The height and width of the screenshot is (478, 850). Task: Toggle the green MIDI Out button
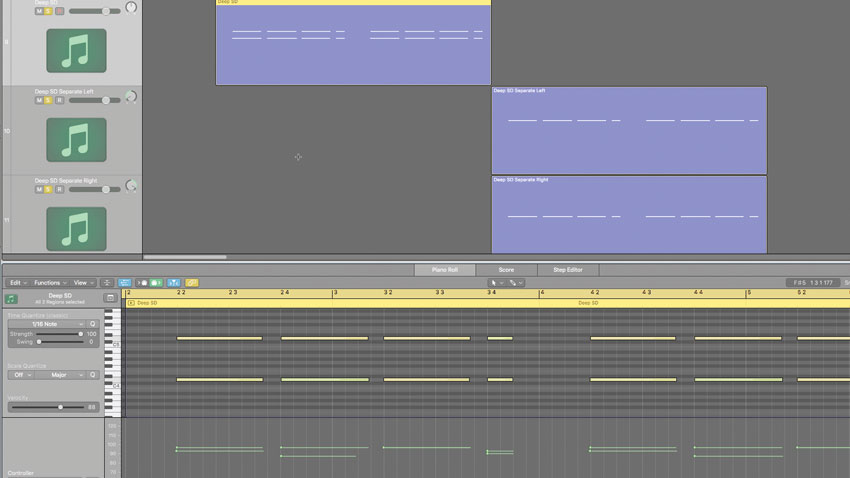coord(156,282)
